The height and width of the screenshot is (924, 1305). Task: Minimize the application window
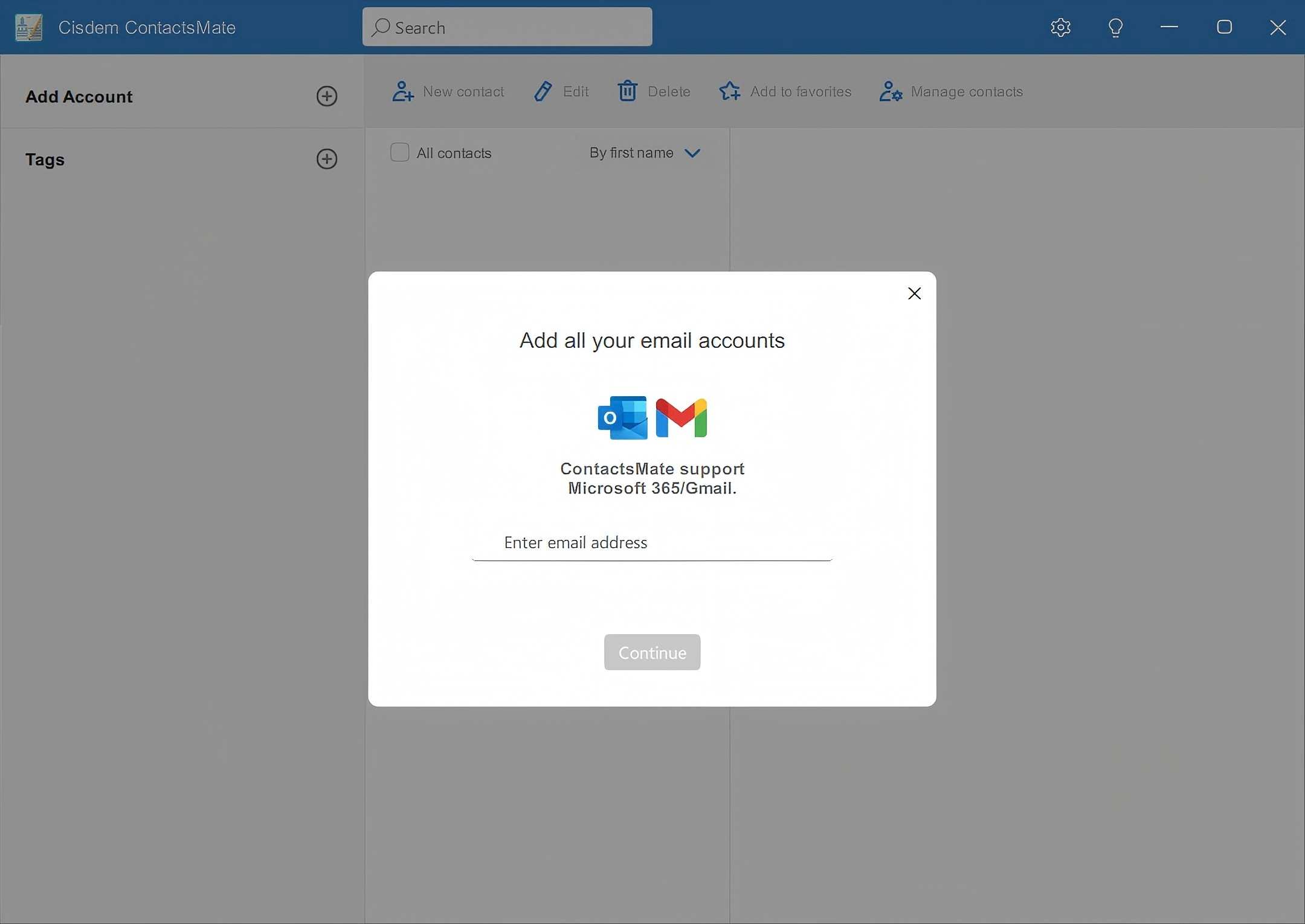pos(1170,27)
